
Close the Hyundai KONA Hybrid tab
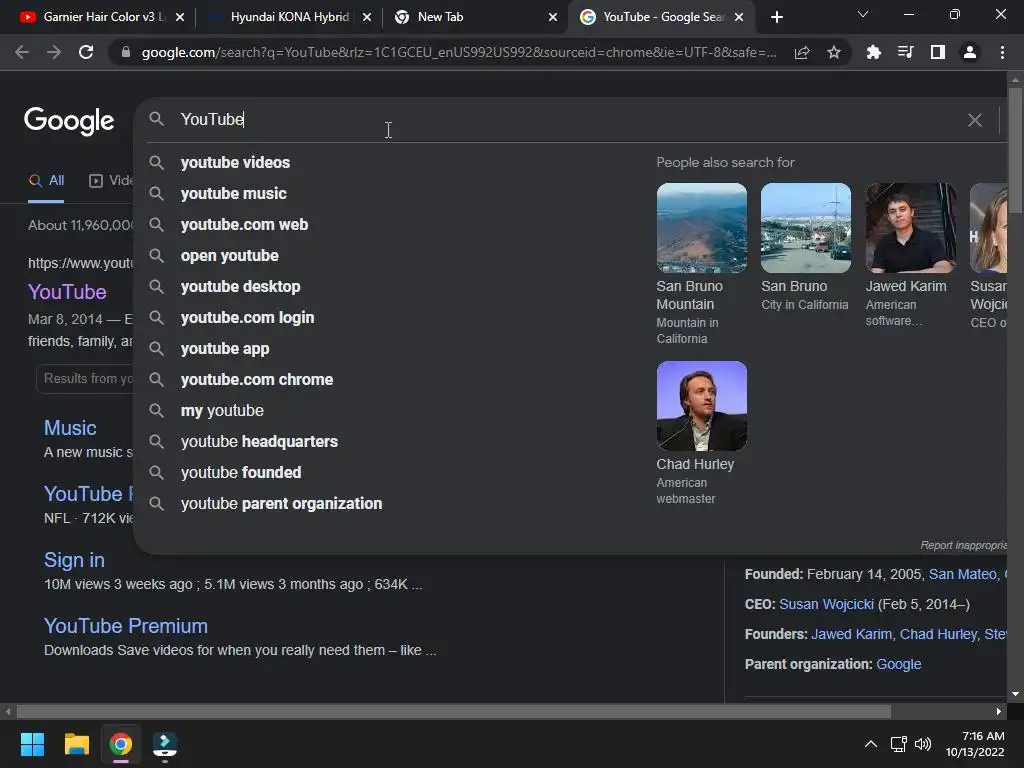click(x=367, y=17)
